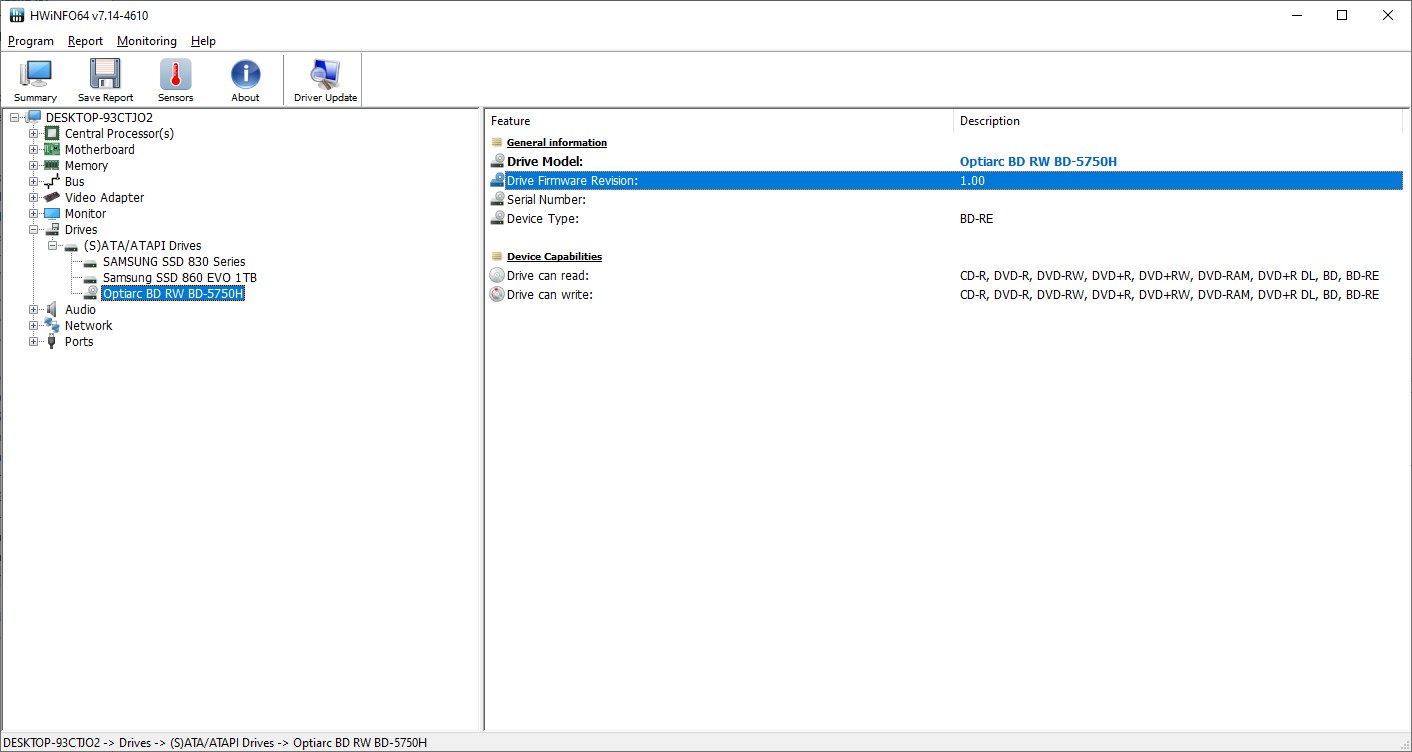Expand the Motherboard node
The image size is (1412, 752).
(x=33, y=149)
